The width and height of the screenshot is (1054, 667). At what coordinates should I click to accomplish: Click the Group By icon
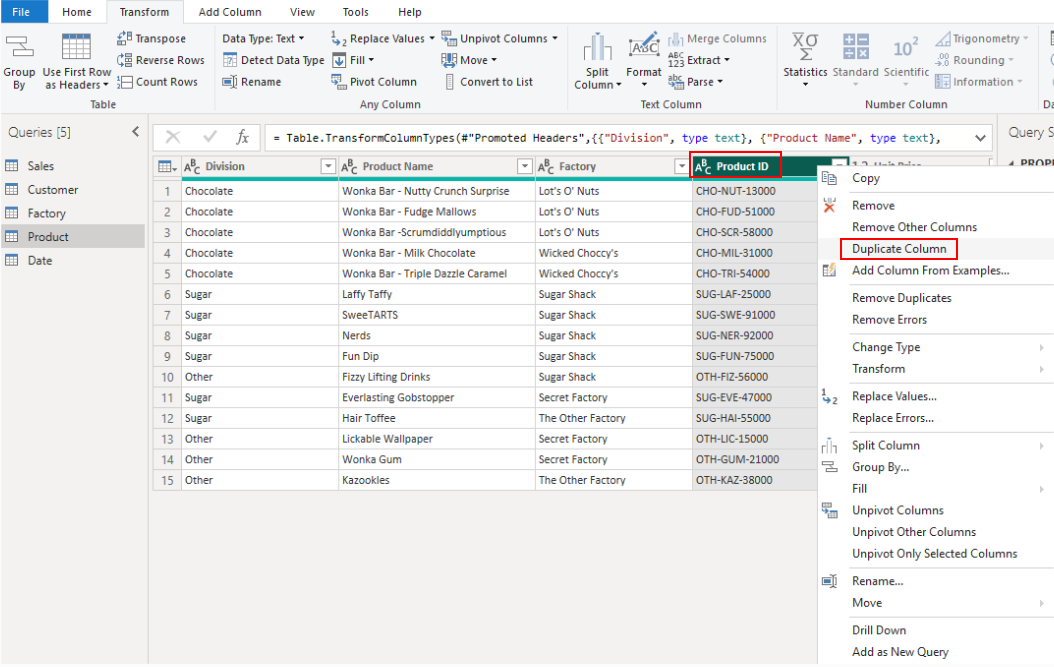[19, 47]
